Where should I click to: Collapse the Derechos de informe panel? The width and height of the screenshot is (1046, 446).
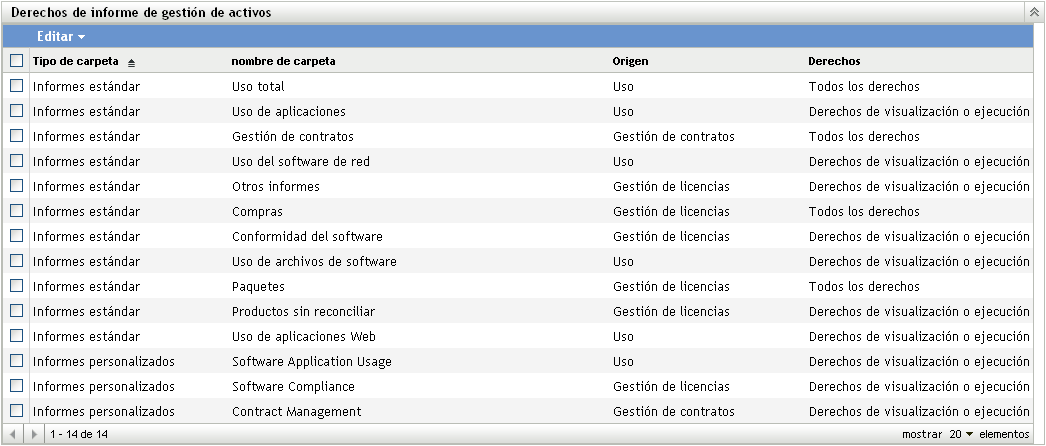pos(1033,13)
